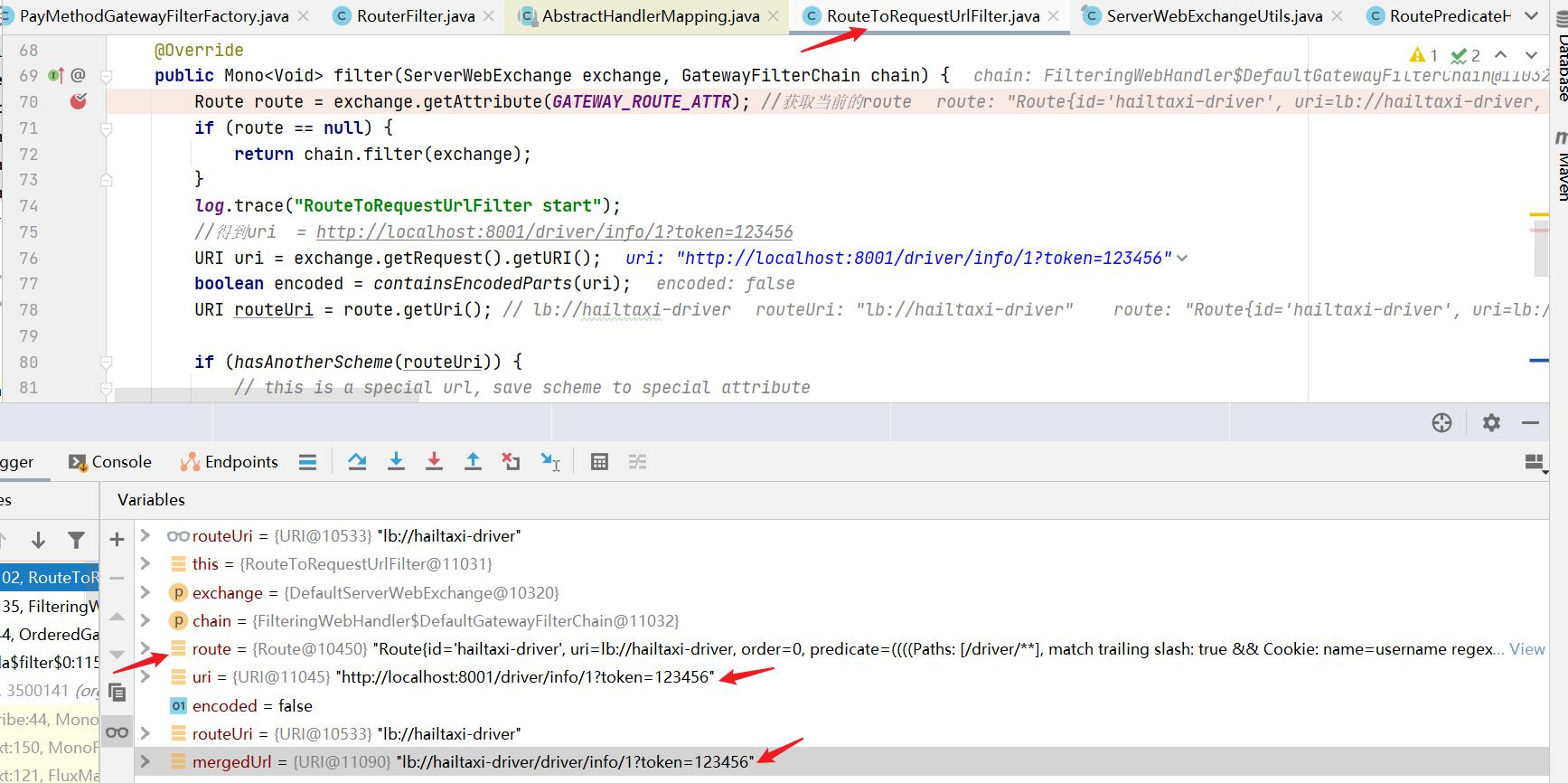The width and height of the screenshot is (1568, 783).
Task: Click the Step Into icon
Action: (396, 462)
